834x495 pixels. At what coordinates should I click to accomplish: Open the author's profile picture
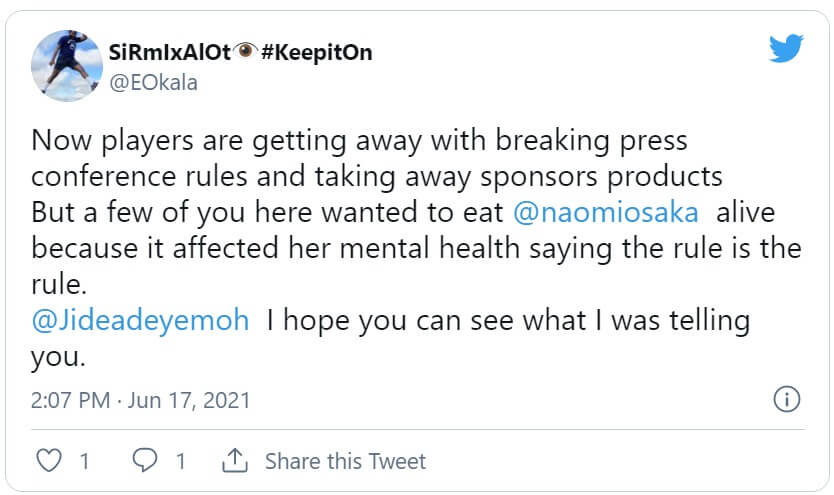click(66, 65)
